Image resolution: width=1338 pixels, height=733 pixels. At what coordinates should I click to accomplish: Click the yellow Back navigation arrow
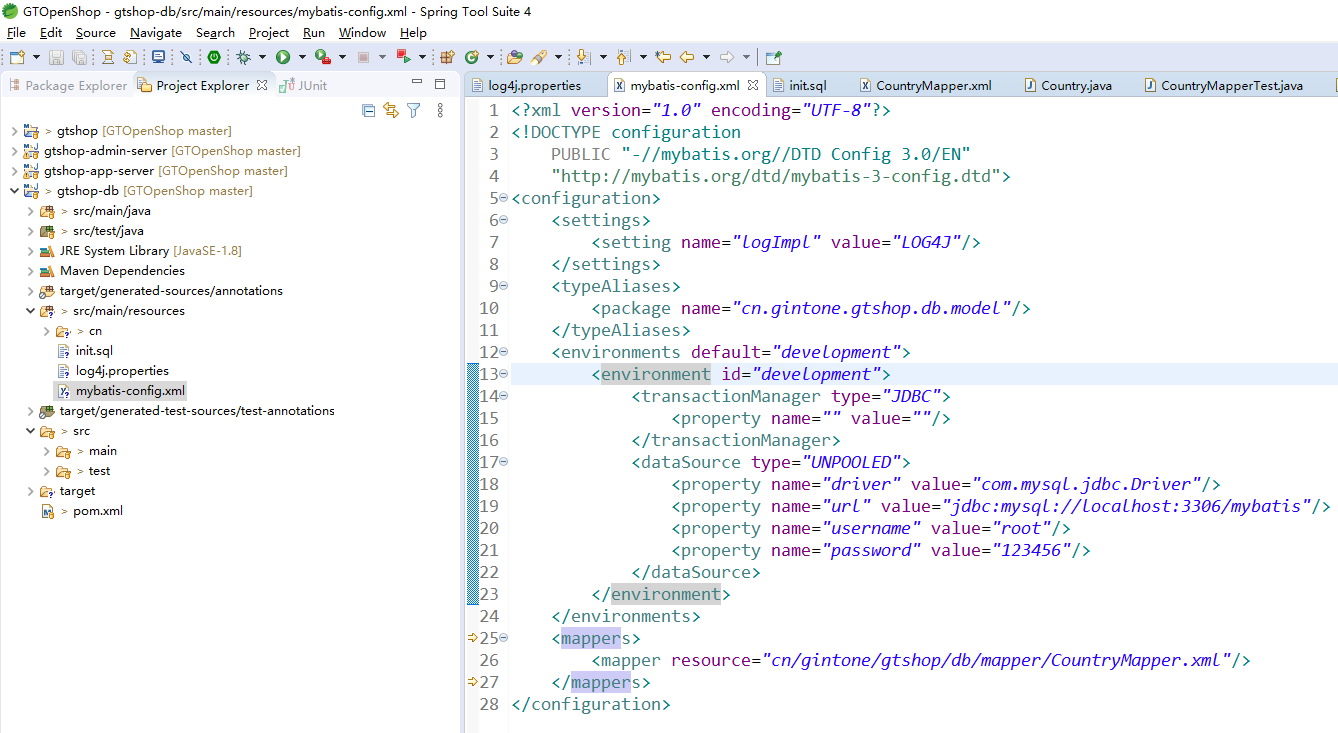point(687,58)
